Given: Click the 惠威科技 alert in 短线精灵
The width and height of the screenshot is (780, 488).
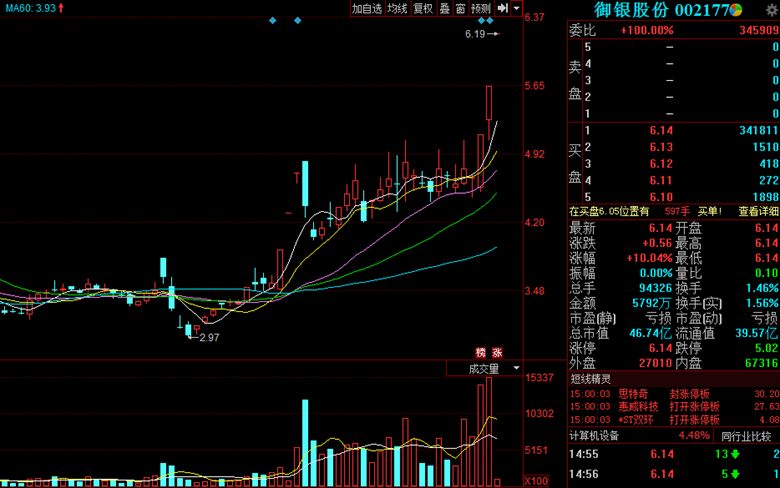Looking at the screenshot, I should 638,407.
